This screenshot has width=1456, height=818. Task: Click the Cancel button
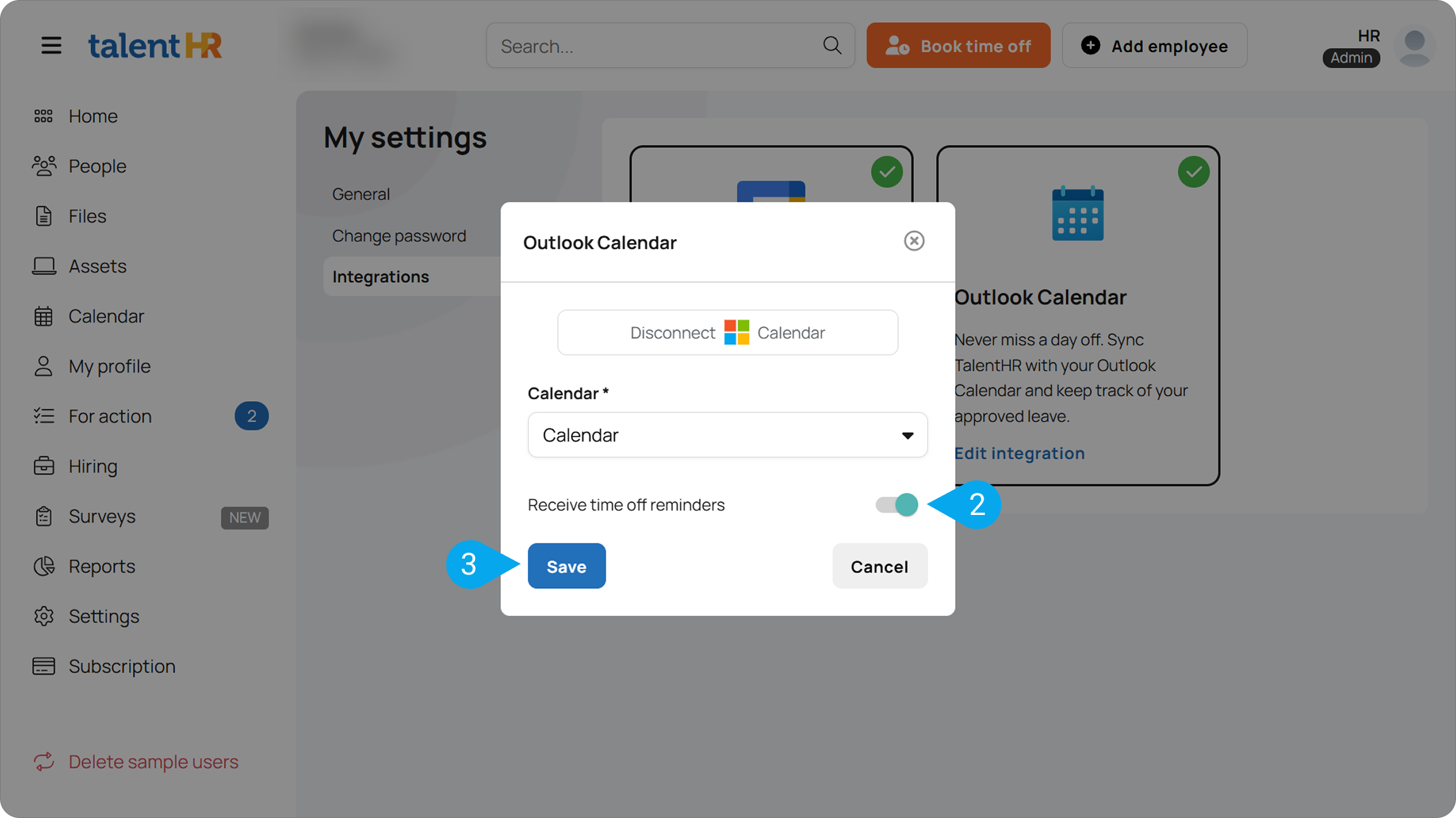coord(880,566)
